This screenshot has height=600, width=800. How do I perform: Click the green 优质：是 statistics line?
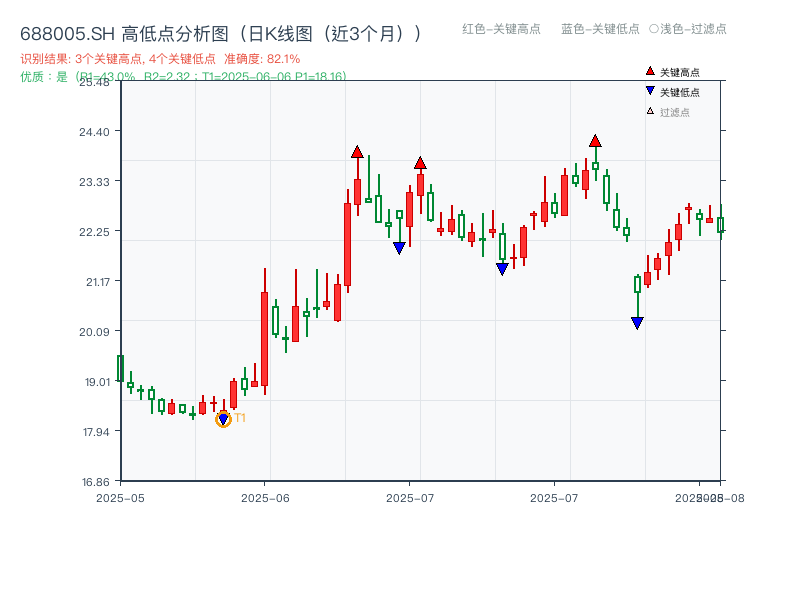click(100, 74)
